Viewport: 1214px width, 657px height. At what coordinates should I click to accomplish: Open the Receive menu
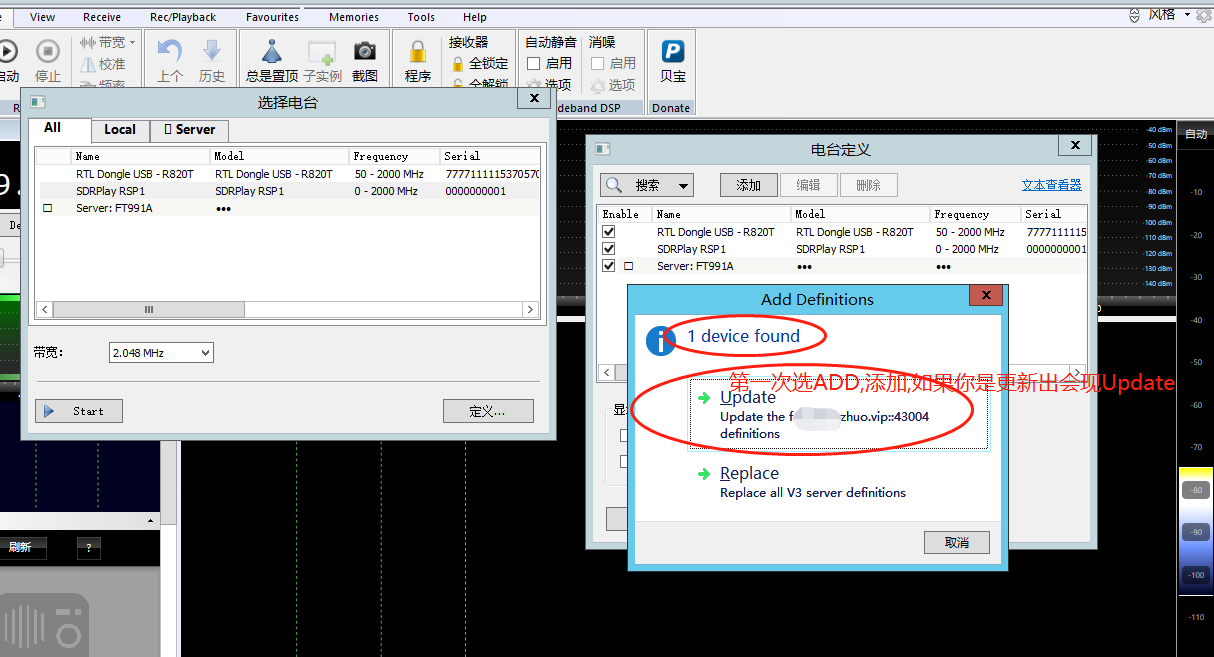tap(102, 17)
